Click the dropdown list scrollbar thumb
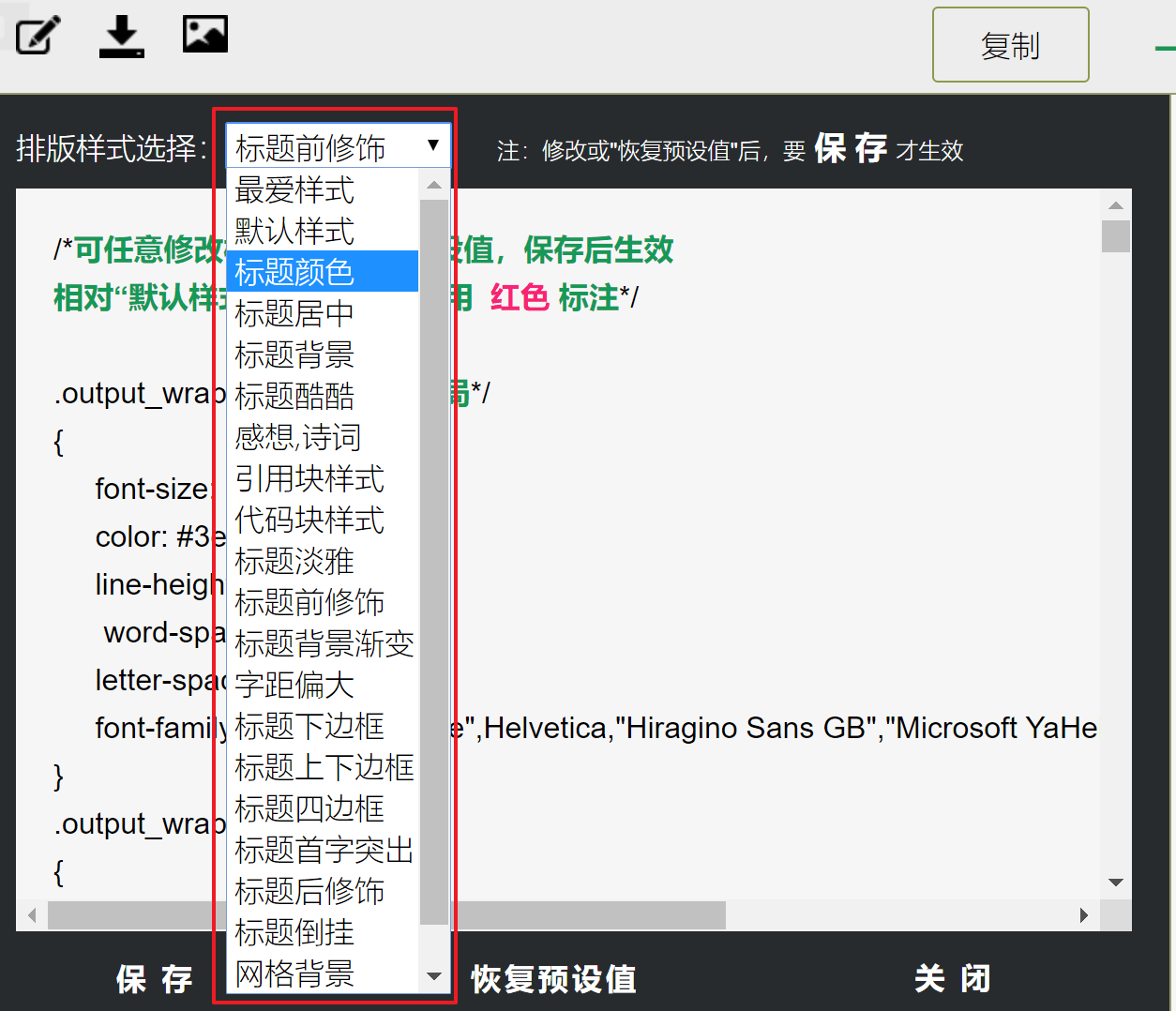This screenshot has width=1176, height=1011. click(x=434, y=562)
